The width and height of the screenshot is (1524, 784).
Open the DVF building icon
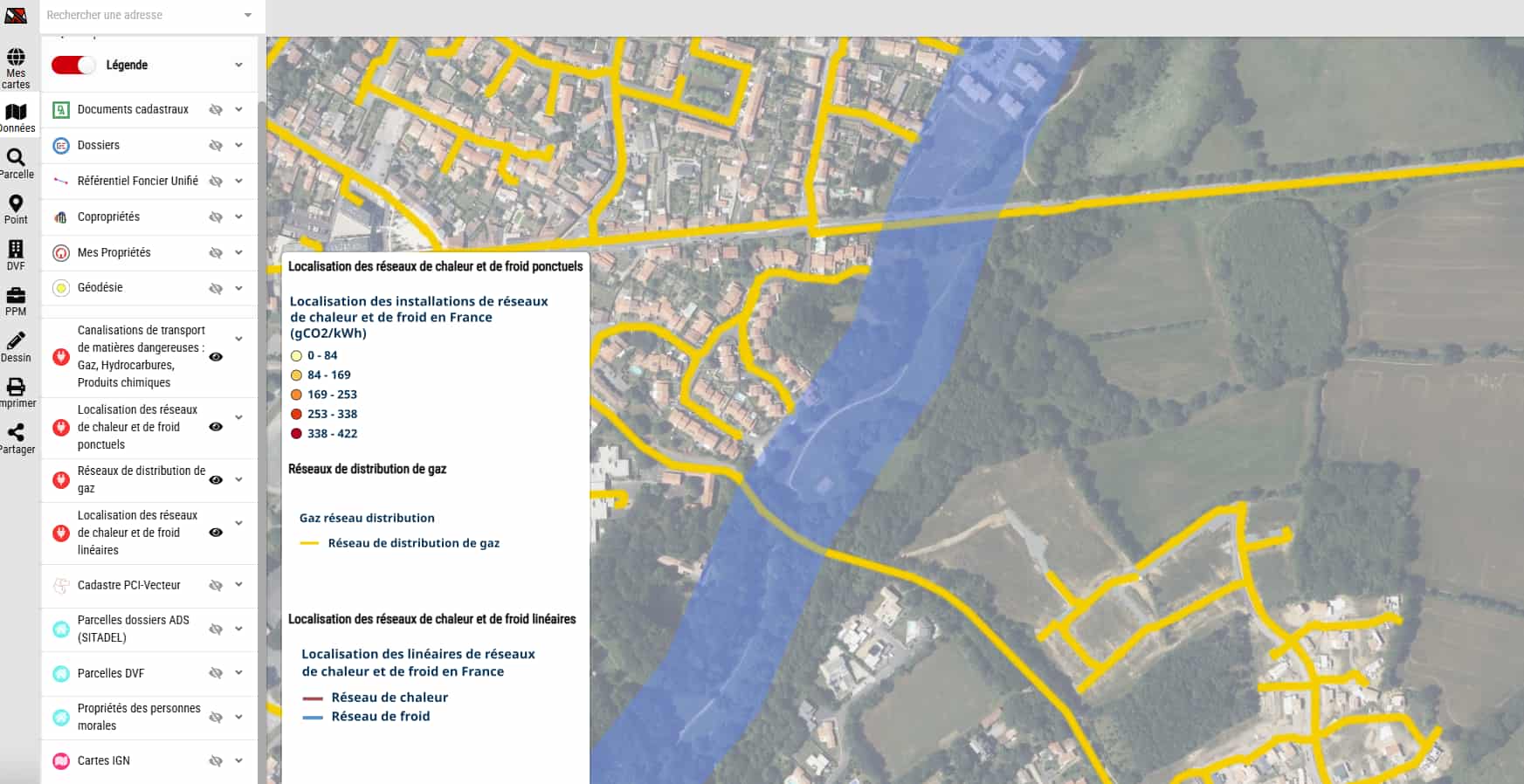click(x=16, y=250)
